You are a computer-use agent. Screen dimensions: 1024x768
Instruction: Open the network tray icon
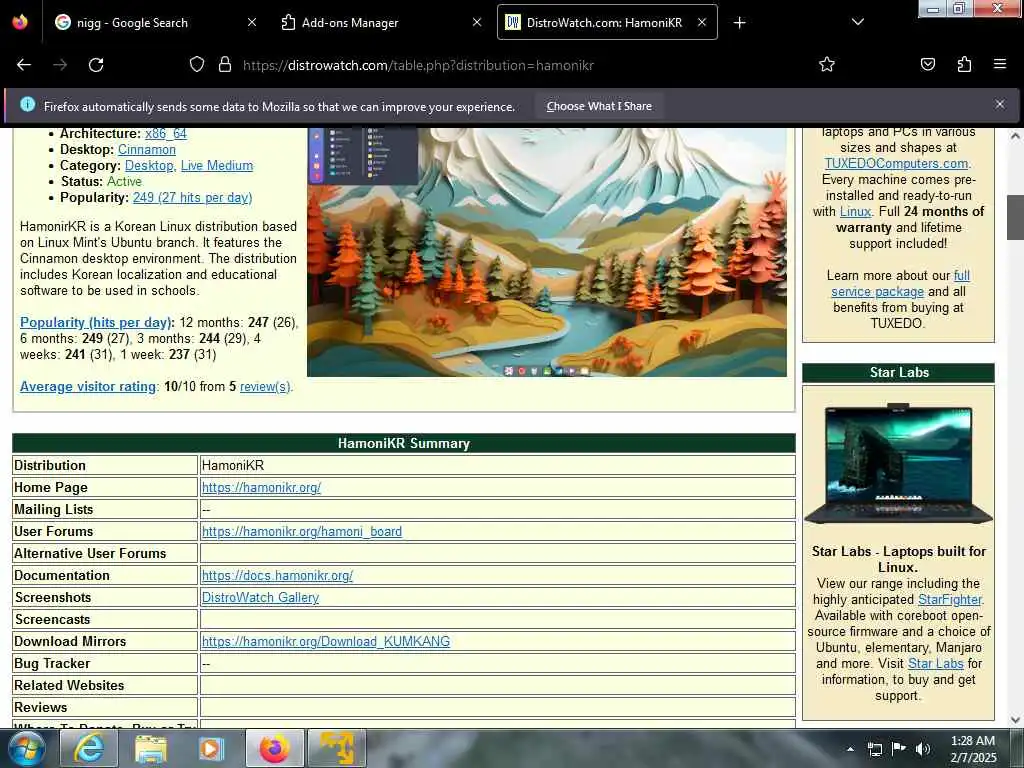coord(874,749)
